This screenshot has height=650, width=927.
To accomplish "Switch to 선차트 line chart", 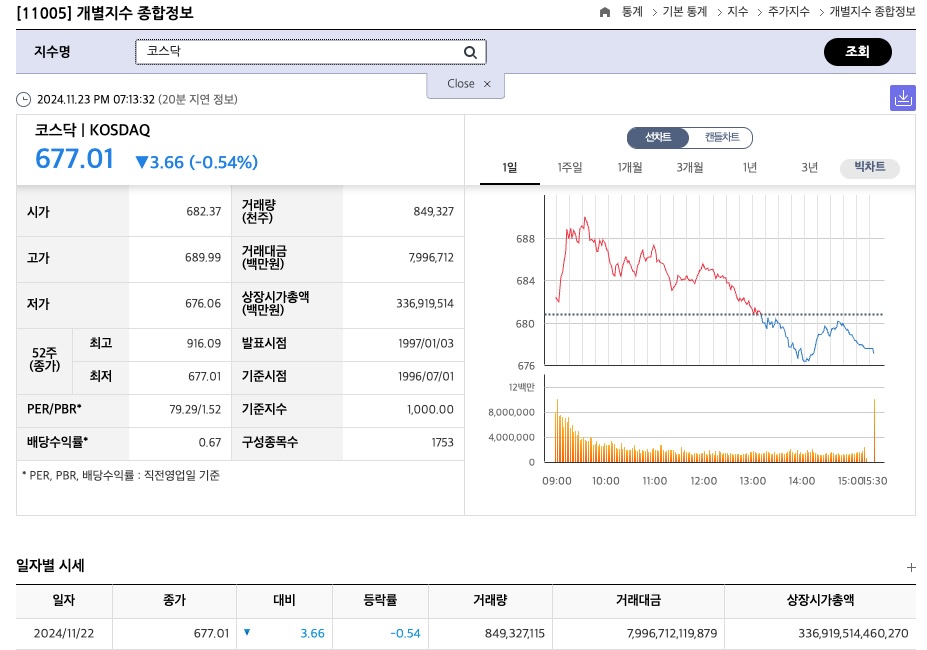I will [x=658, y=138].
